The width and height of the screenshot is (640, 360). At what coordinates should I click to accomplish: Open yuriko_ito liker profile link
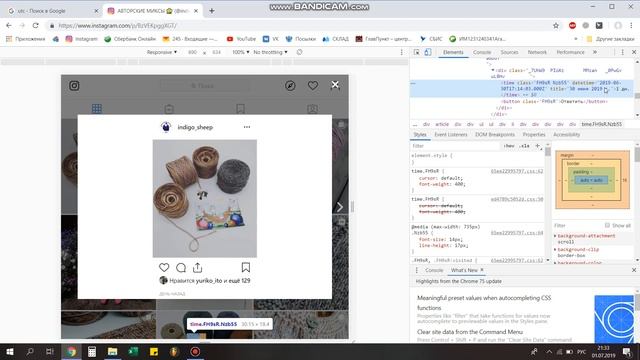pos(209,281)
